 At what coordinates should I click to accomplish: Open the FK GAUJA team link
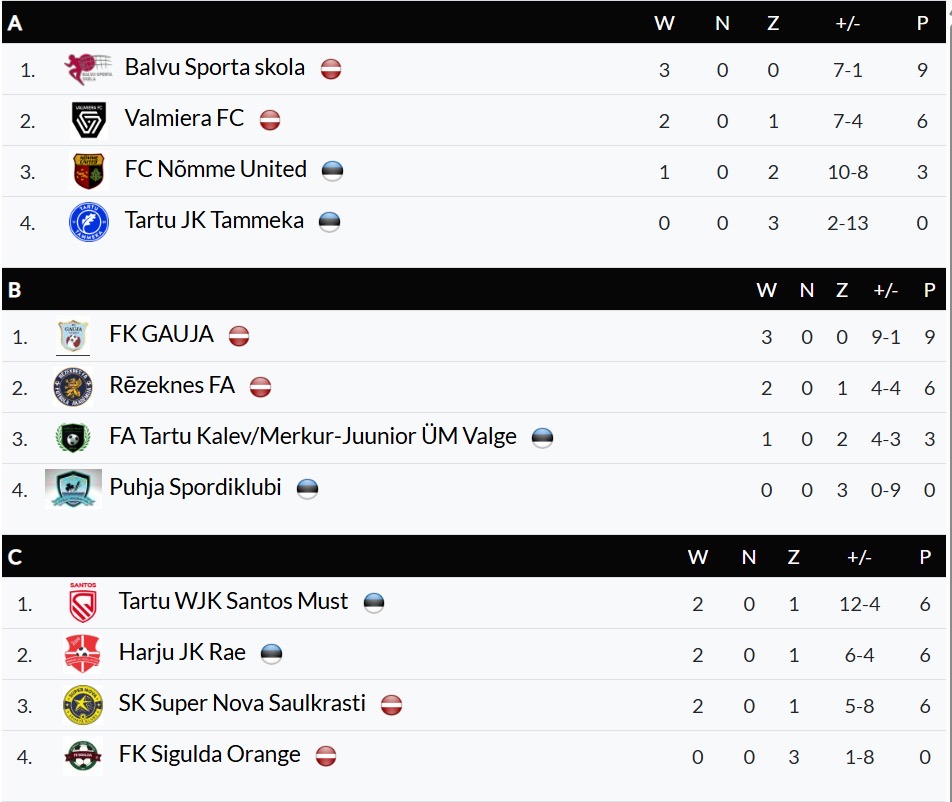point(161,335)
